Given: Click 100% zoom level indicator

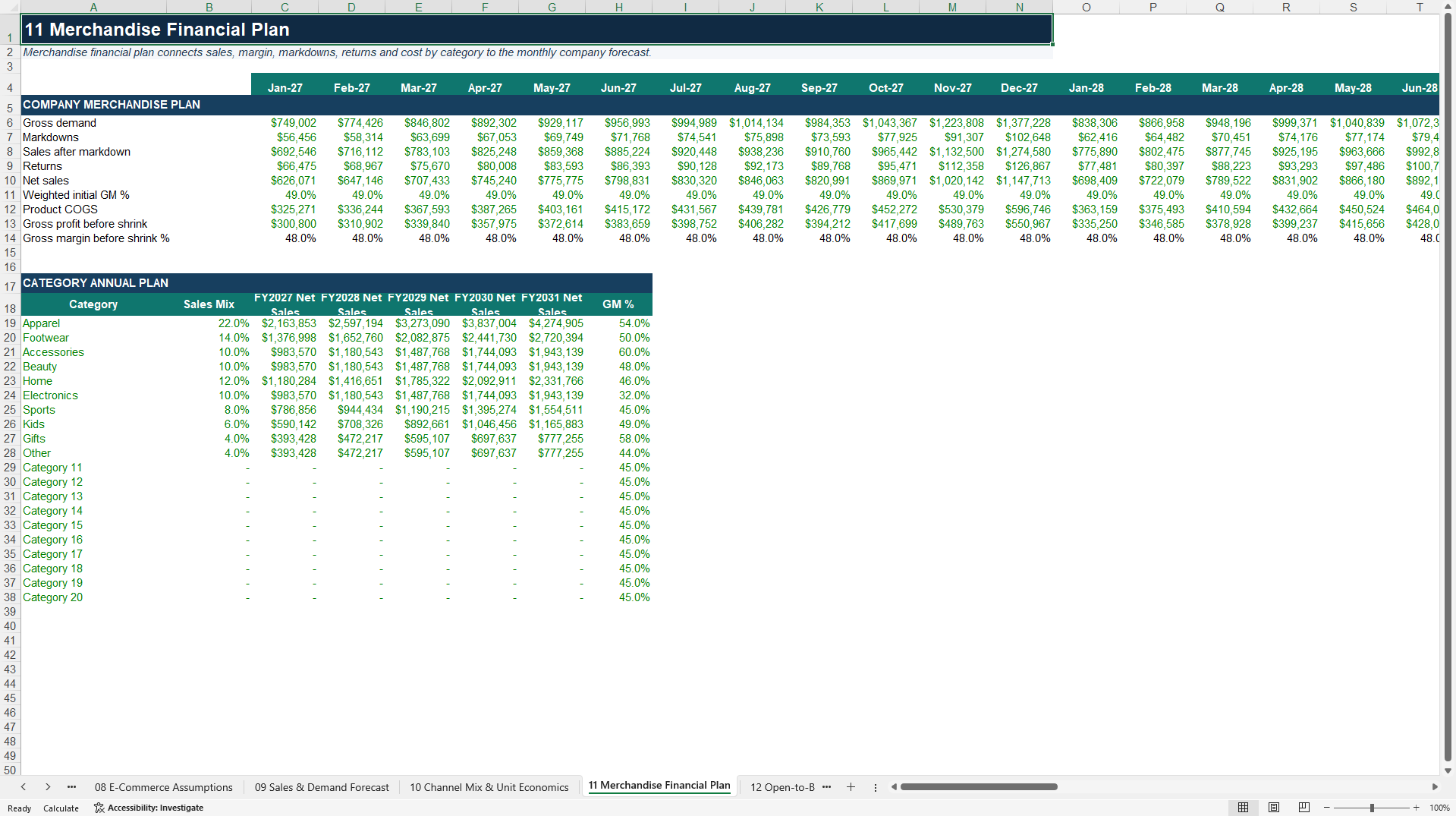Looking at the screenshot, I should 1439,808.
